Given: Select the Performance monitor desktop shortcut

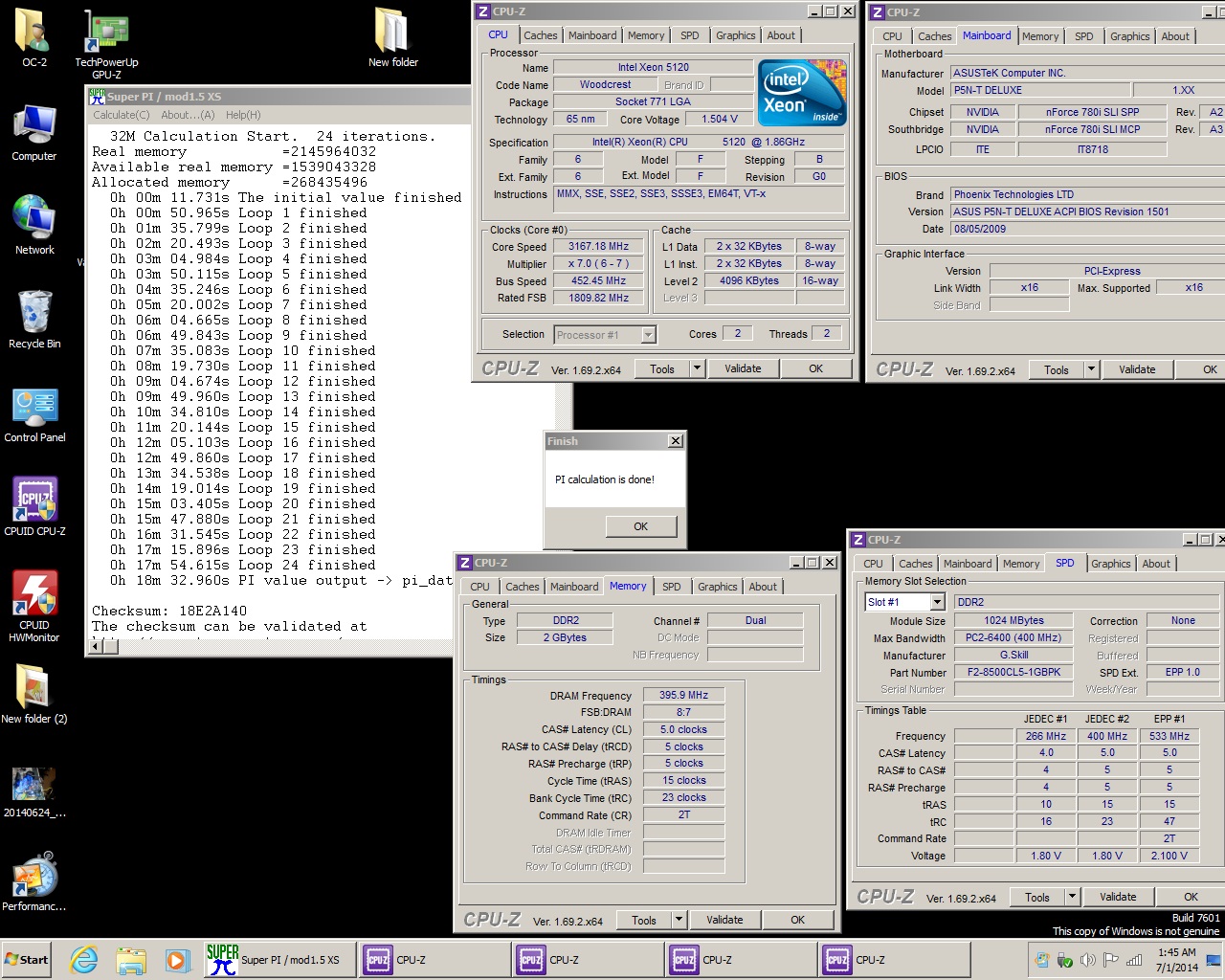Looking at the screenshot, I should (33, 882).
